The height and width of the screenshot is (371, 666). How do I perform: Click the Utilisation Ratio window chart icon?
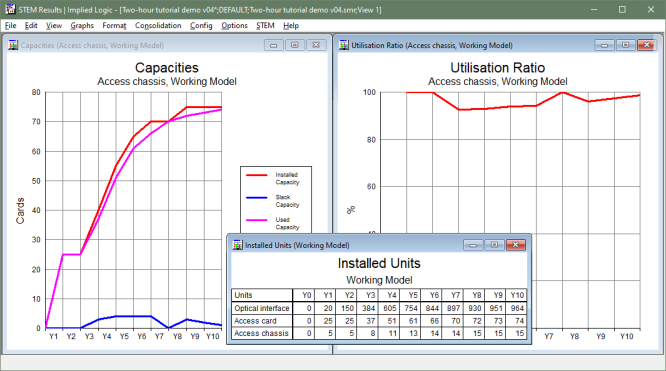[x=344, y=45]
